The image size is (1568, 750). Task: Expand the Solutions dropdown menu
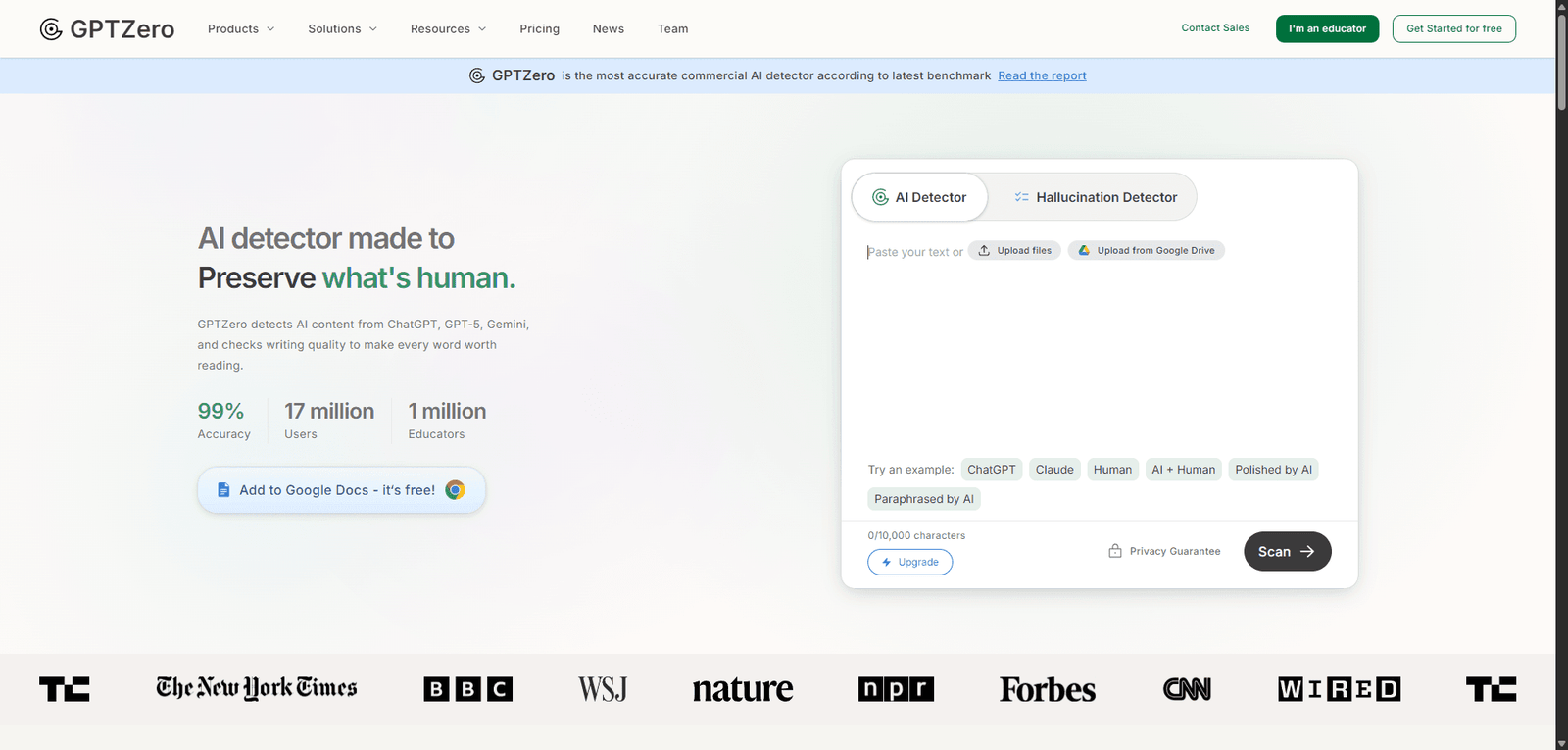[x=342, y=29]
